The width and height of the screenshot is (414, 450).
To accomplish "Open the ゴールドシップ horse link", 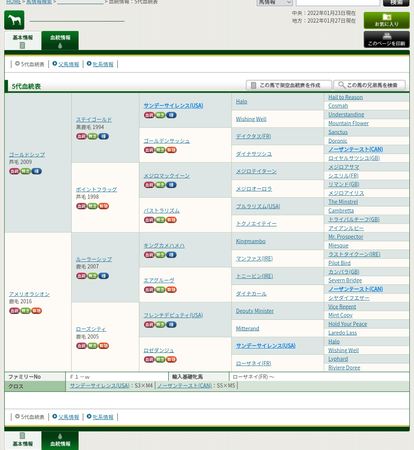I will pyautogui.click(x=27, y=155).
